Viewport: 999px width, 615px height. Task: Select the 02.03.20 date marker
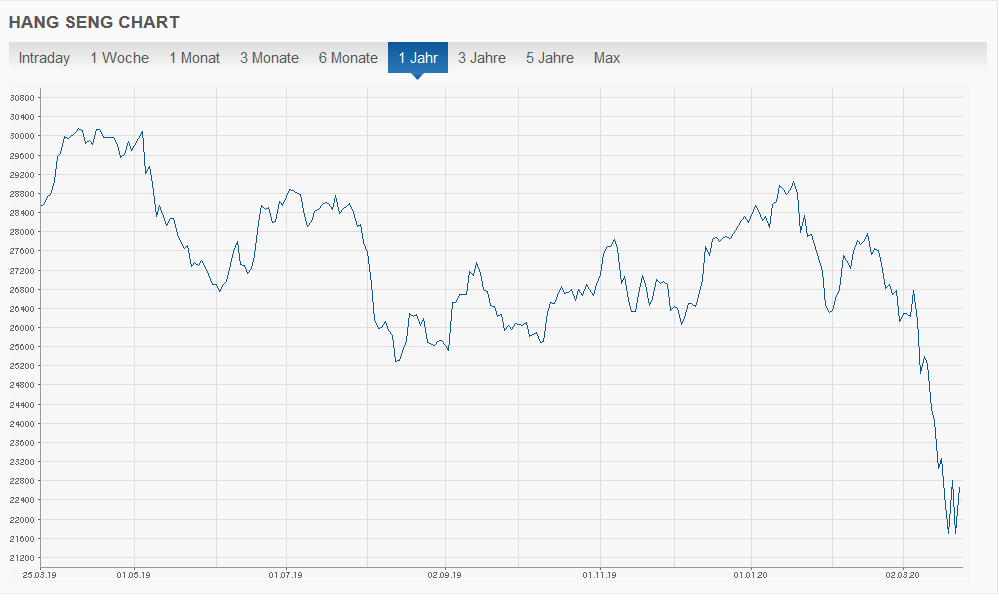pyautogui.click(x=903, y=575)
